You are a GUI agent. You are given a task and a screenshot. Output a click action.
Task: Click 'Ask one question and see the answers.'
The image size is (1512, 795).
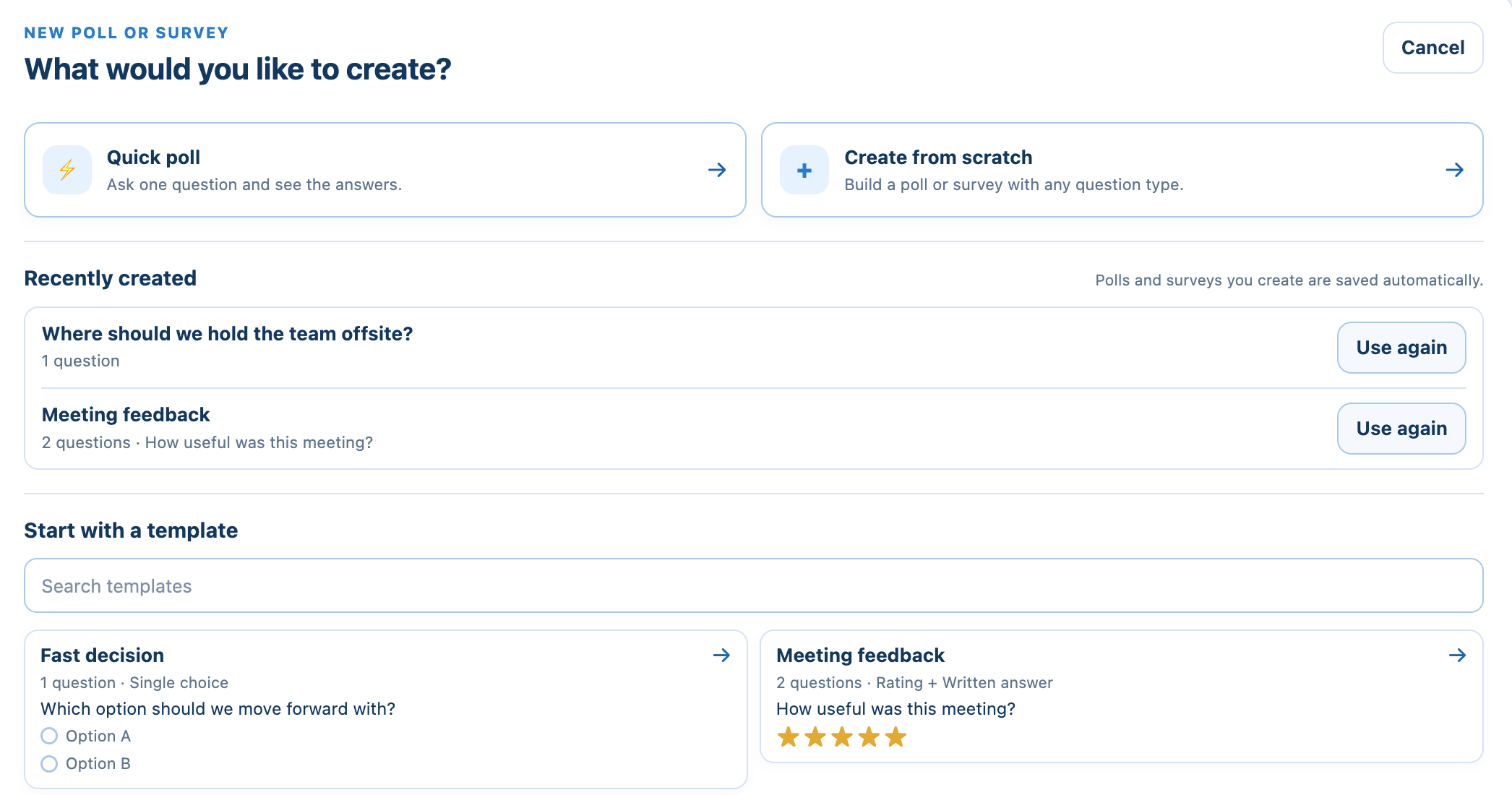(254, 185)
